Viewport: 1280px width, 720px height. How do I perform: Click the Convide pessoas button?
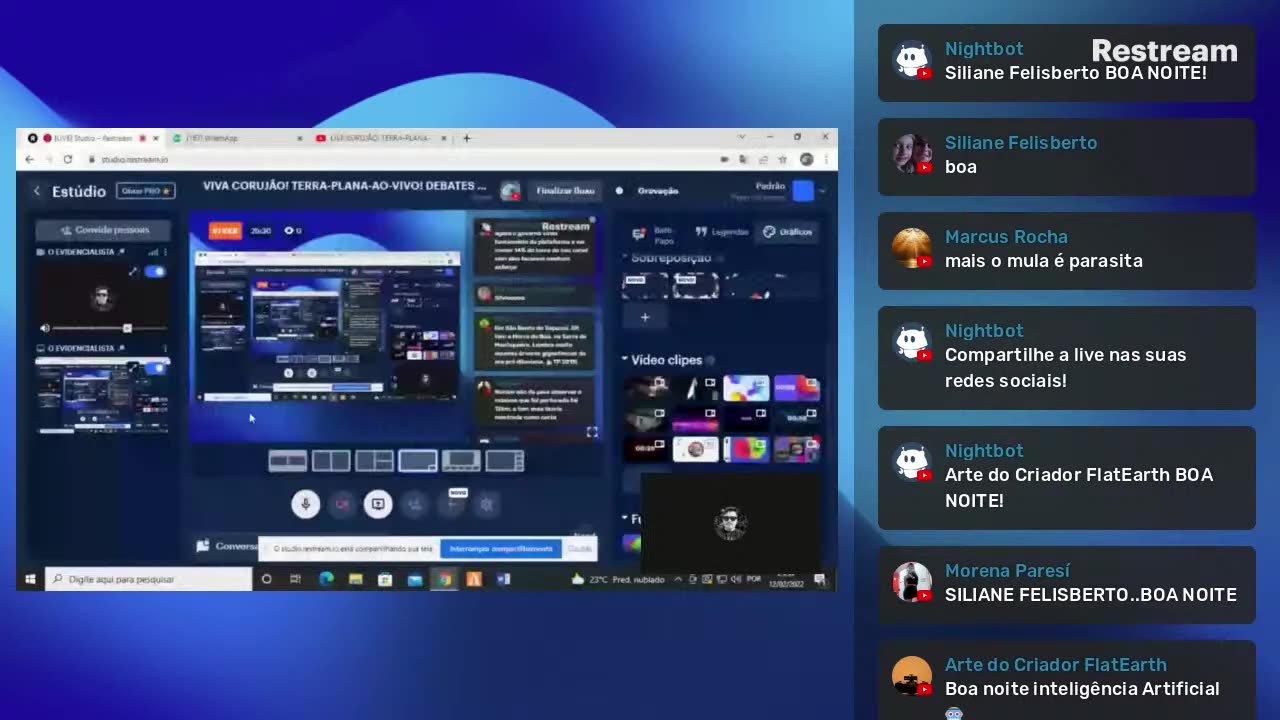tap(103, 229)
